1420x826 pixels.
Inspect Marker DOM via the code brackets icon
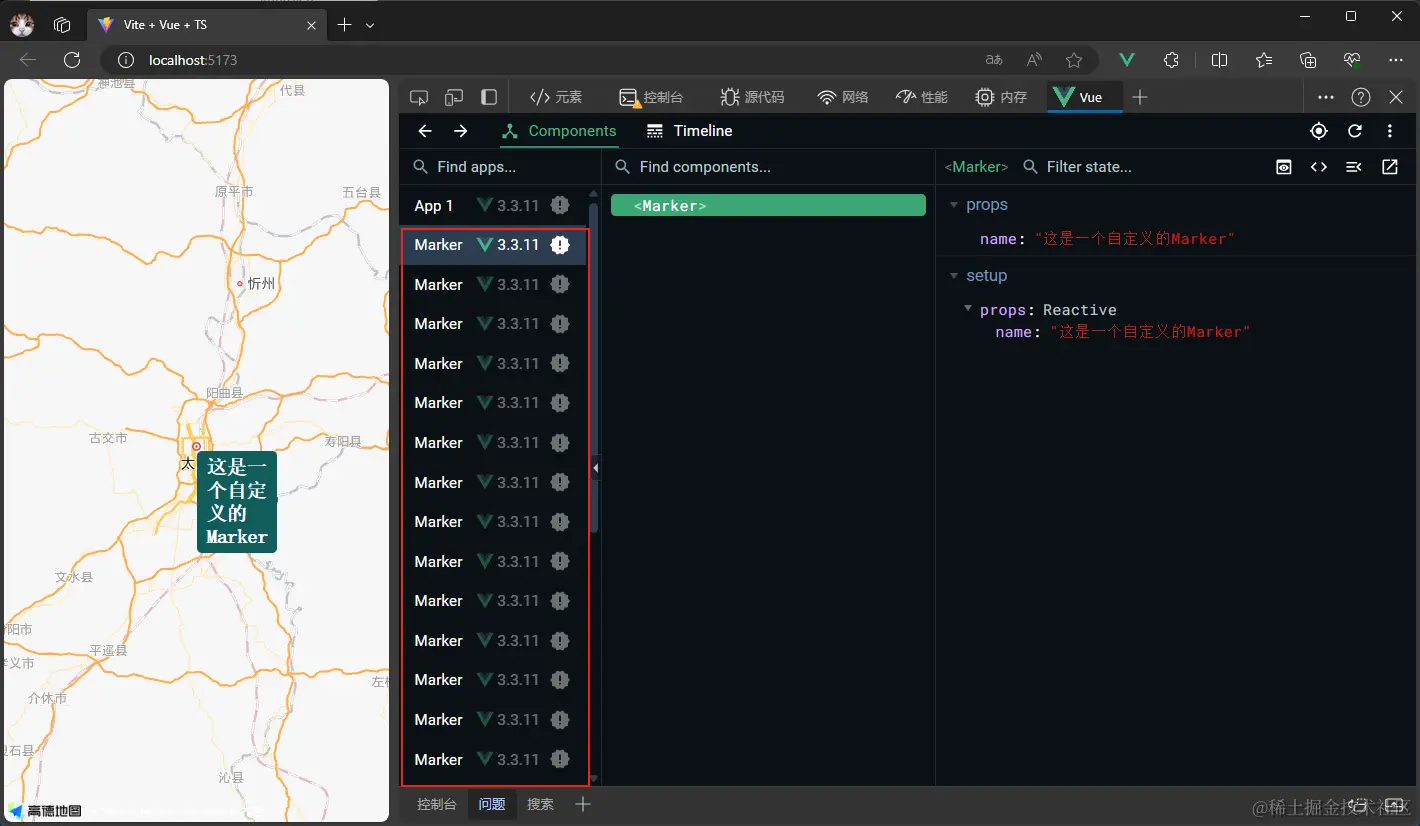(x=1319, y=167)
